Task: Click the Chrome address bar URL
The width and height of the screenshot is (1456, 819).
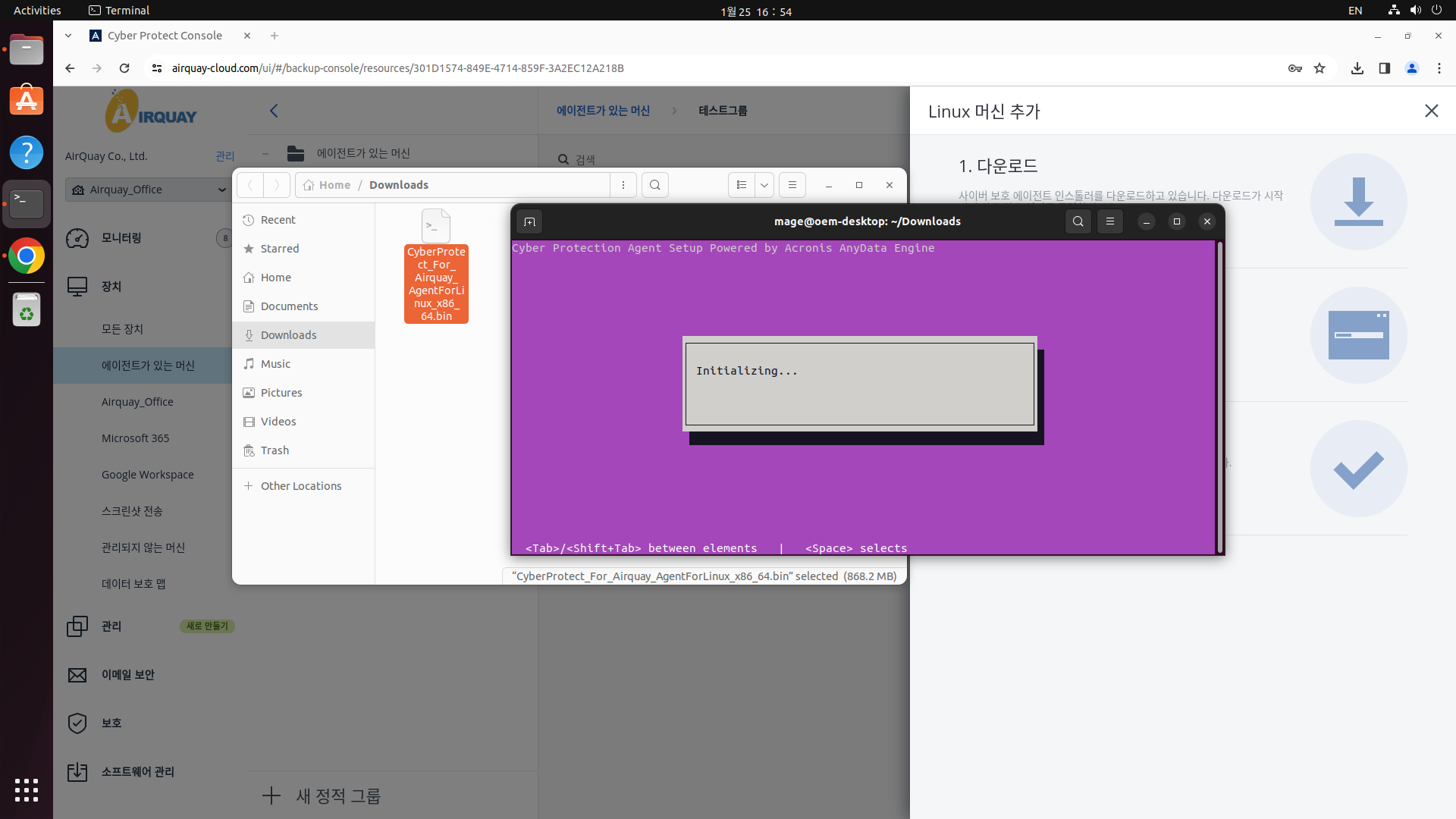Action: (397, 68)
